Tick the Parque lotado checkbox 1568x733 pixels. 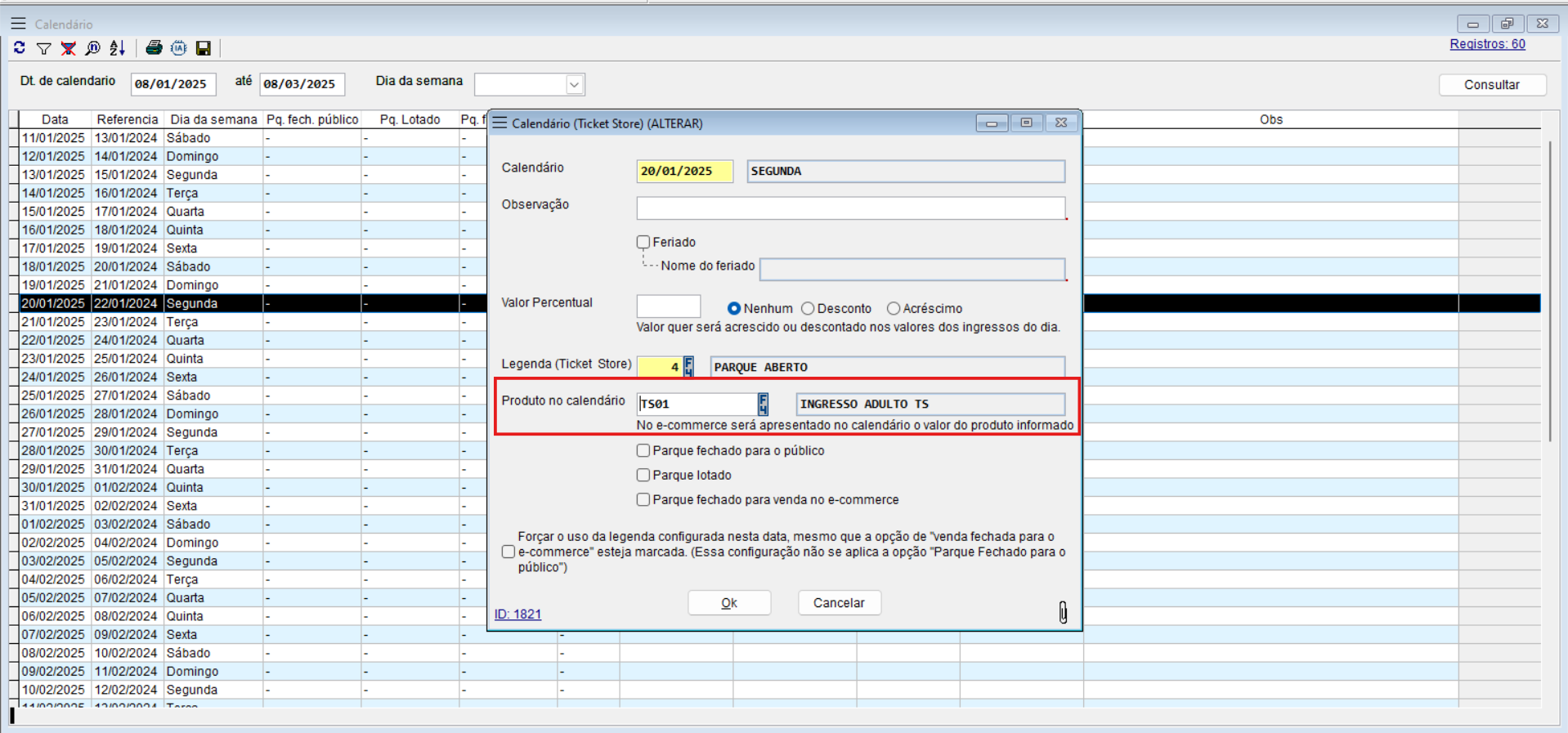tap(643, 475)
